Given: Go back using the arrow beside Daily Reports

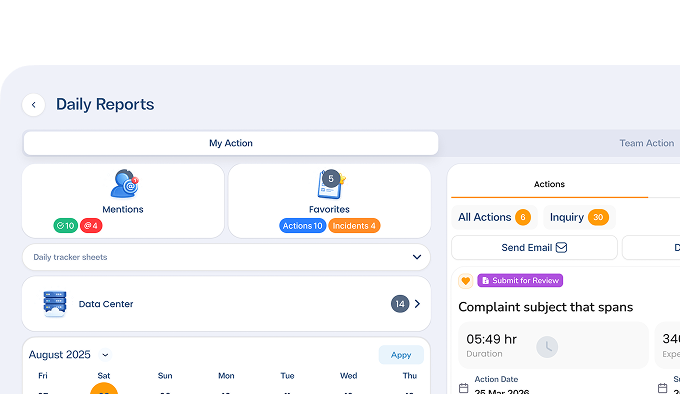Looking at the screenshot, I should 33,104.
